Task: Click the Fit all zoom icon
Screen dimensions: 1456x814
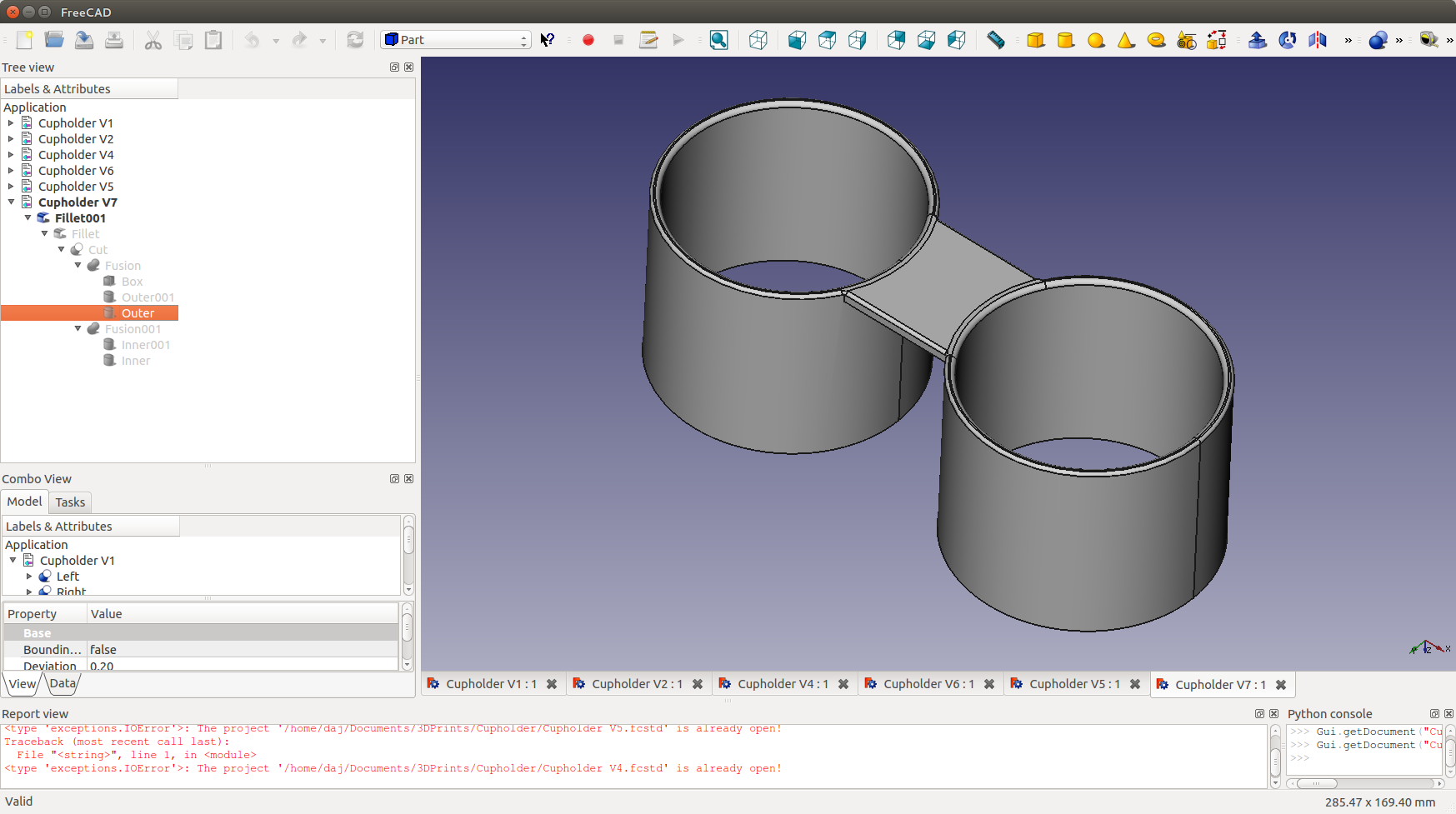Action: [718, 40]
